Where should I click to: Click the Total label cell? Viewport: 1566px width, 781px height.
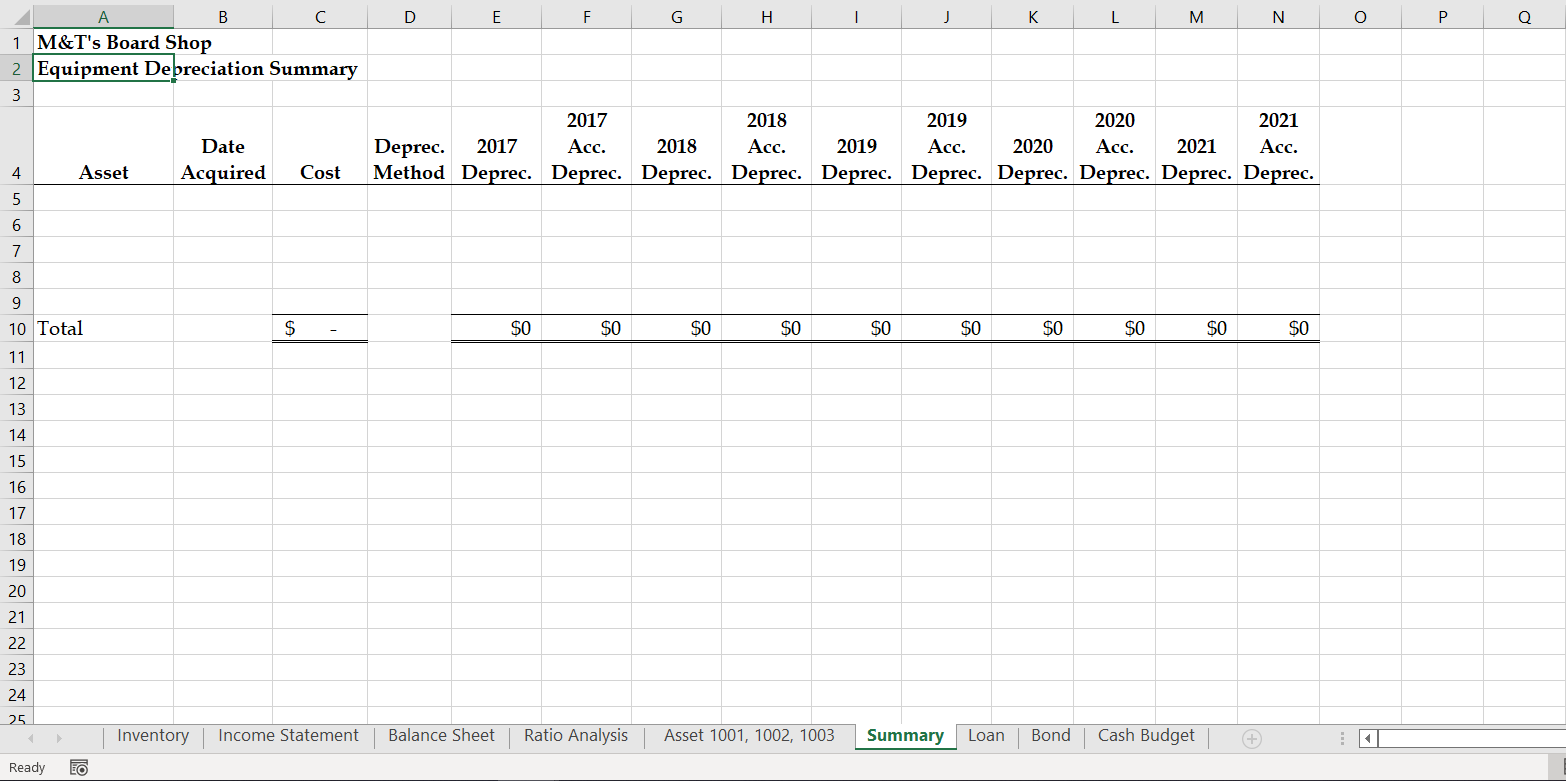pyautogui.click(x=103, y=329)
